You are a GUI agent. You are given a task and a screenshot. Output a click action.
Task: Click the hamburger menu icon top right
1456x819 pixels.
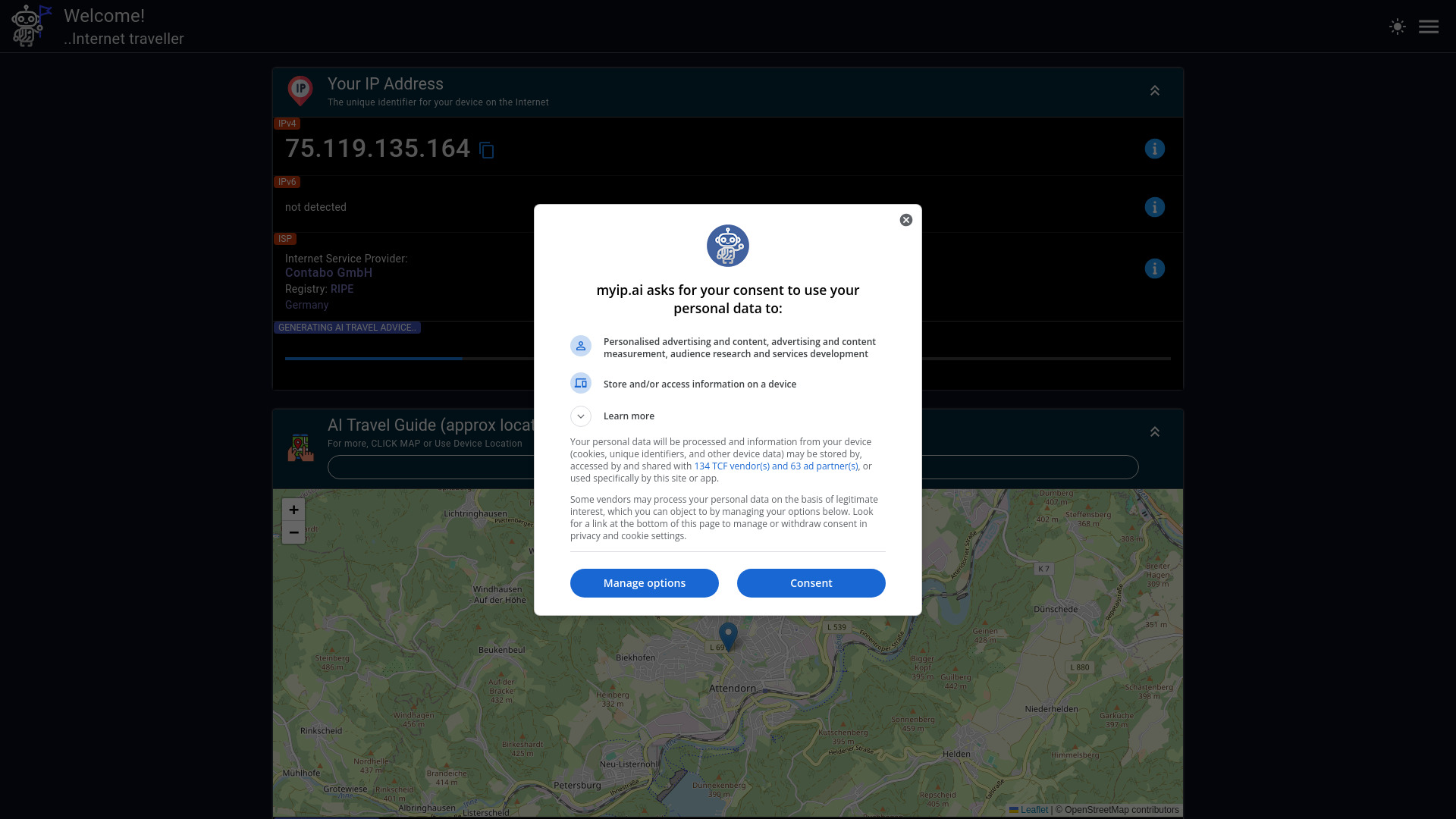tap(1429, 26)
